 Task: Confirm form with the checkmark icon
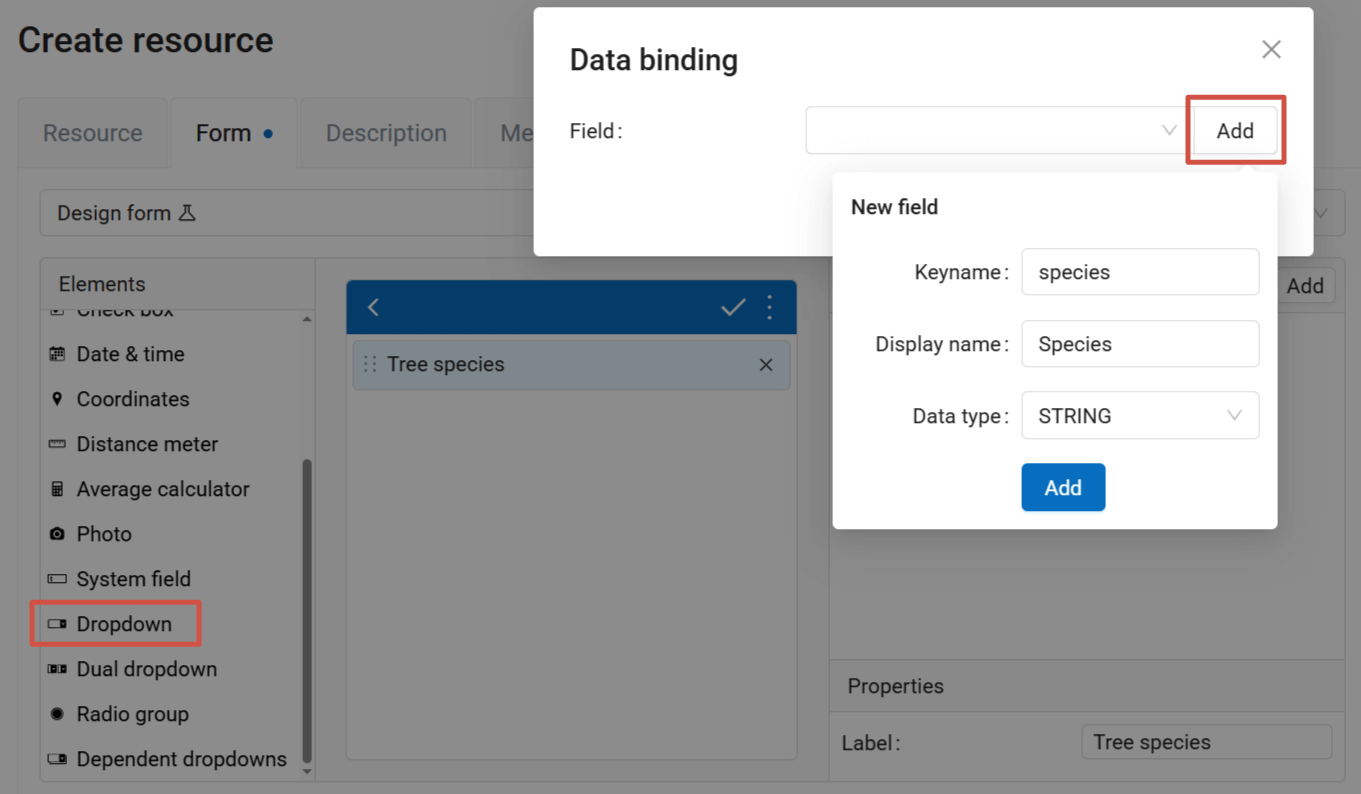point(733,307)
